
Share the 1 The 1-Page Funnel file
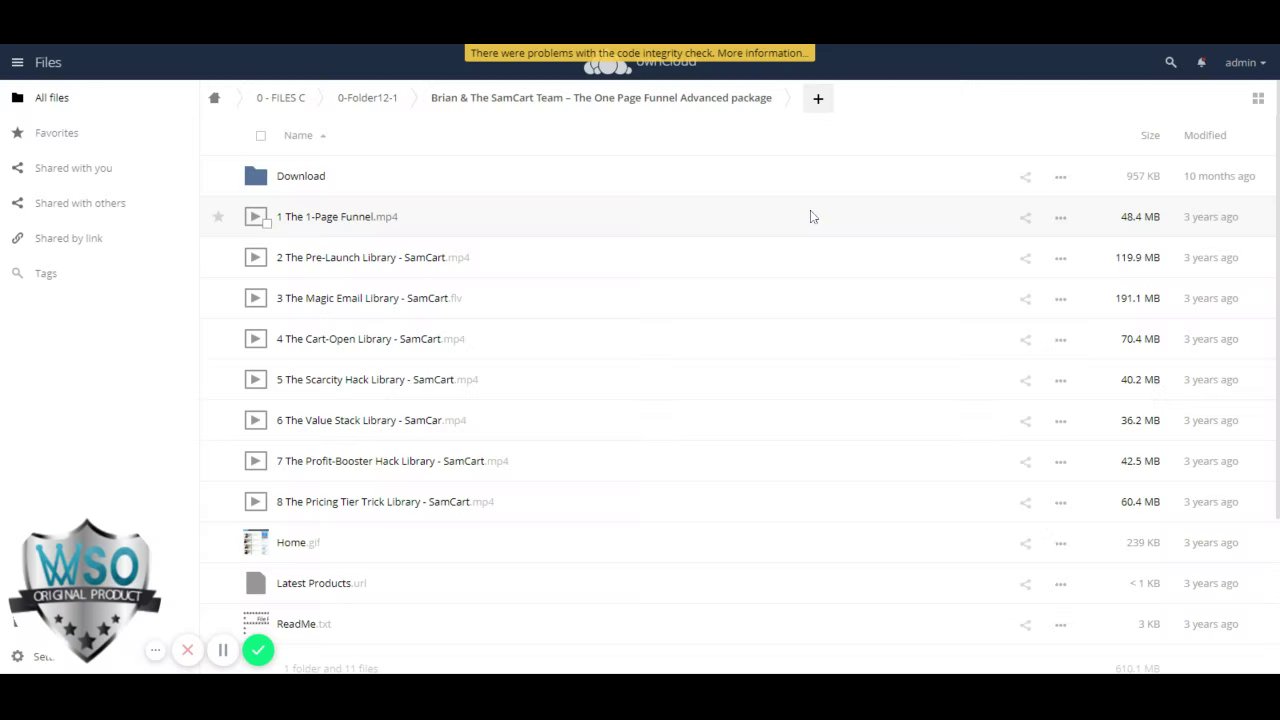(x=1025, y=217)
